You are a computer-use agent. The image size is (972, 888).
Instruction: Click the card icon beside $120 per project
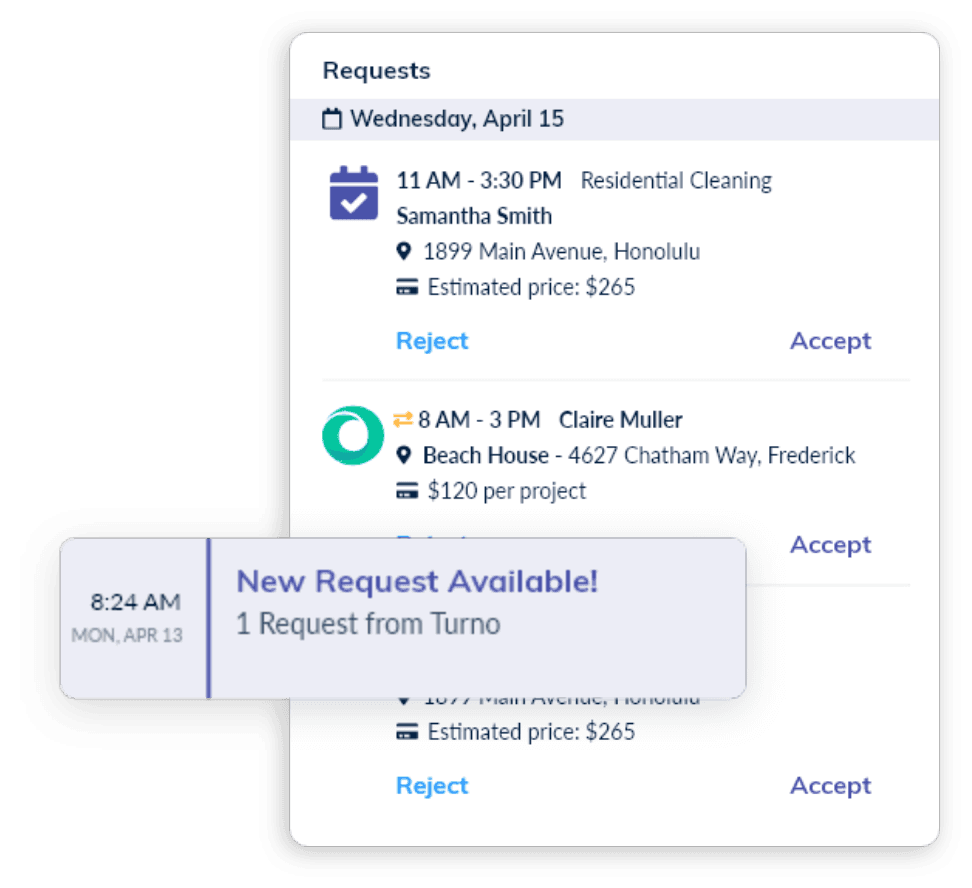407,492
